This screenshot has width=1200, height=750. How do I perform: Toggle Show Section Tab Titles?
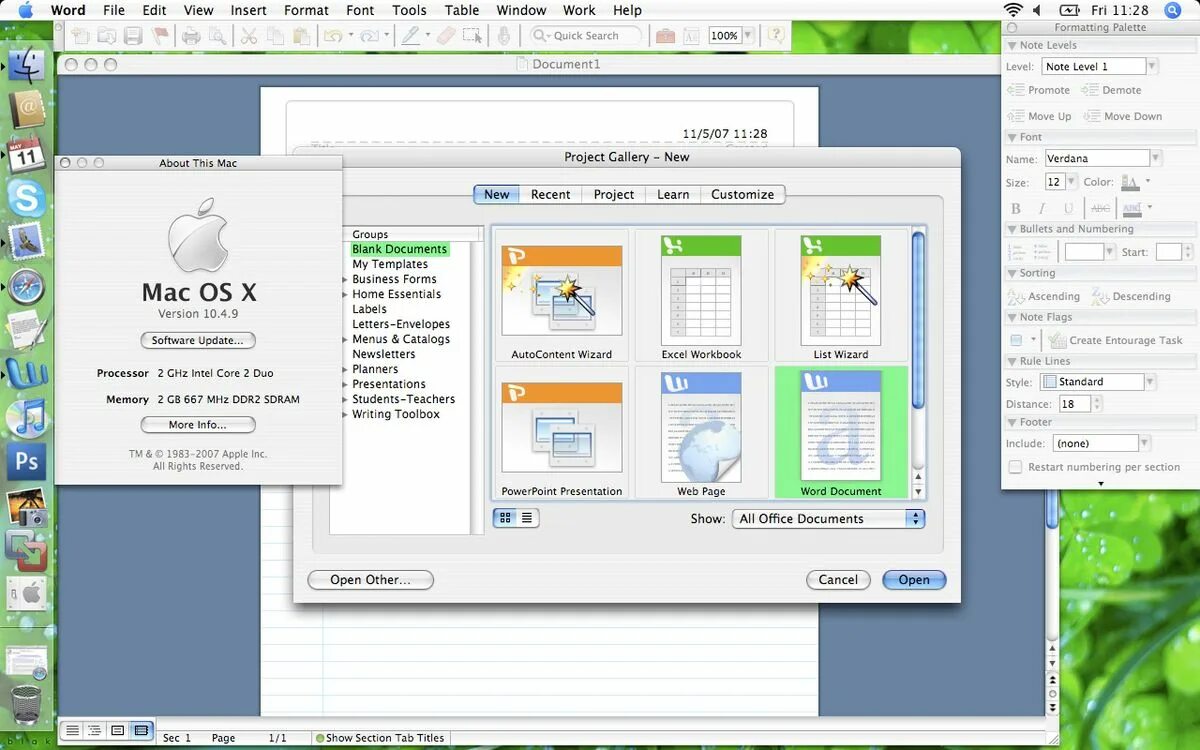[379, 738]
